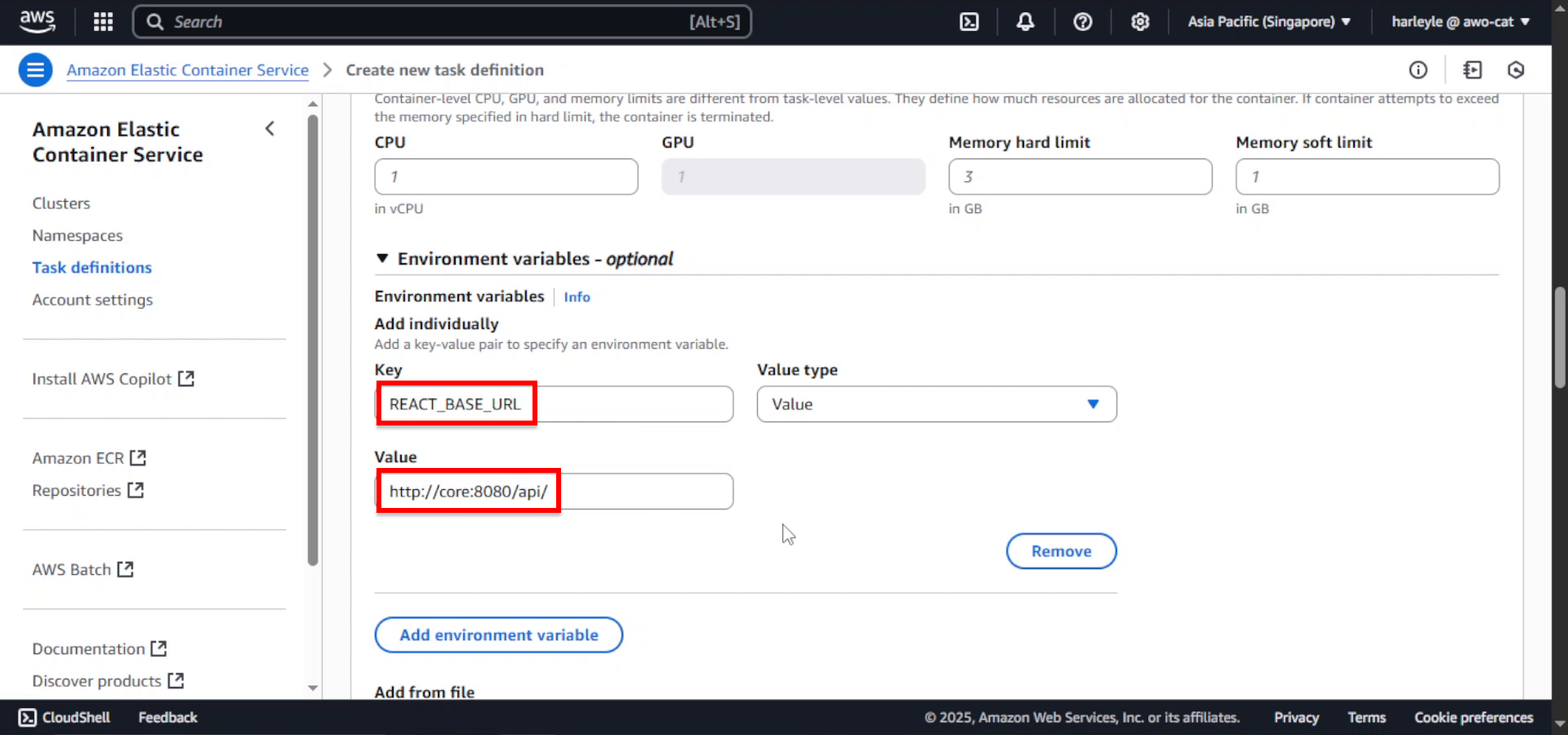Open the region selector Asia Pacific (Singapore)
The image size is (1568, 735).
click(1268, 22)
